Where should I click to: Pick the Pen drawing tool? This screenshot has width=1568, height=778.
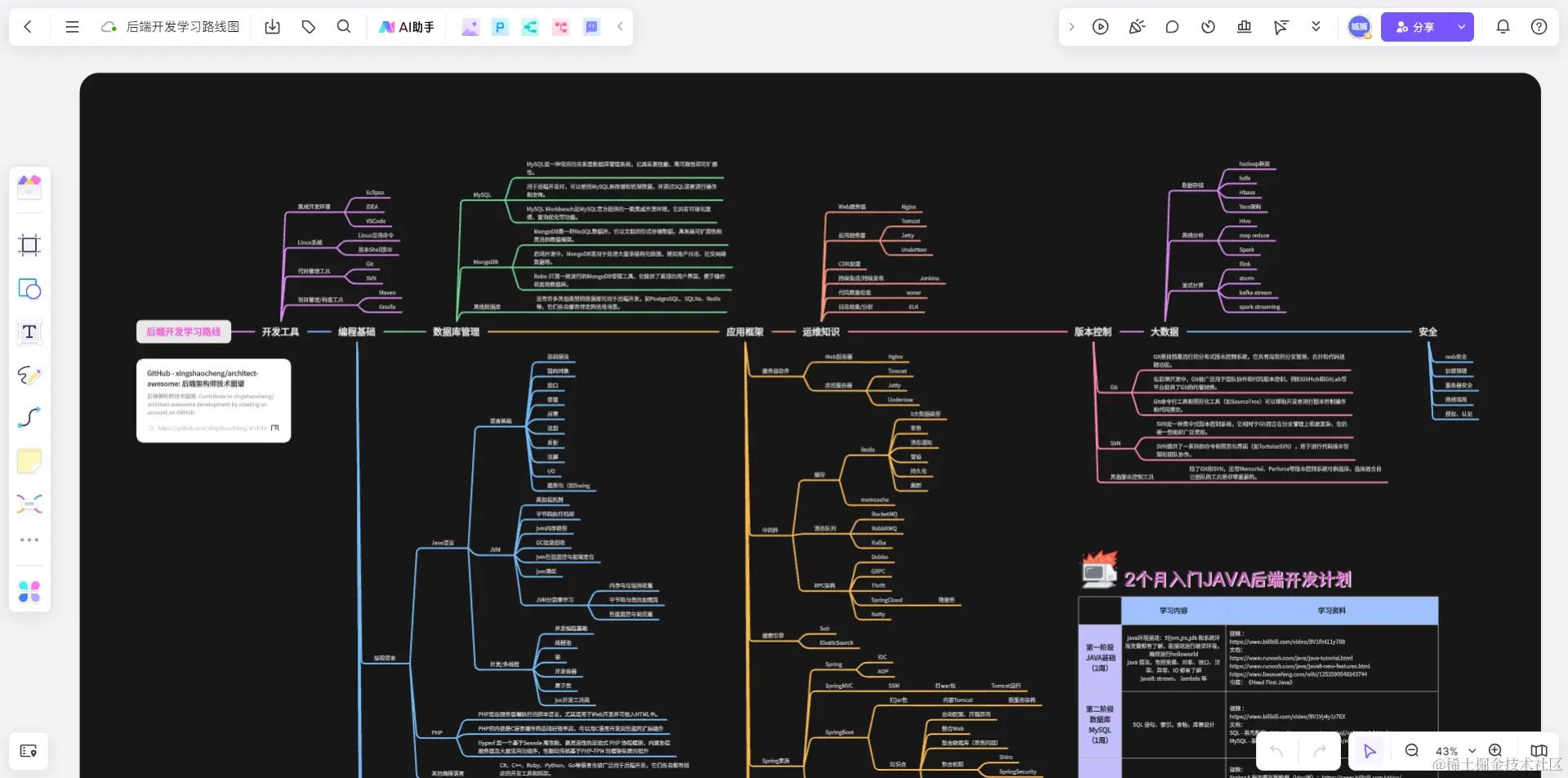29,376
